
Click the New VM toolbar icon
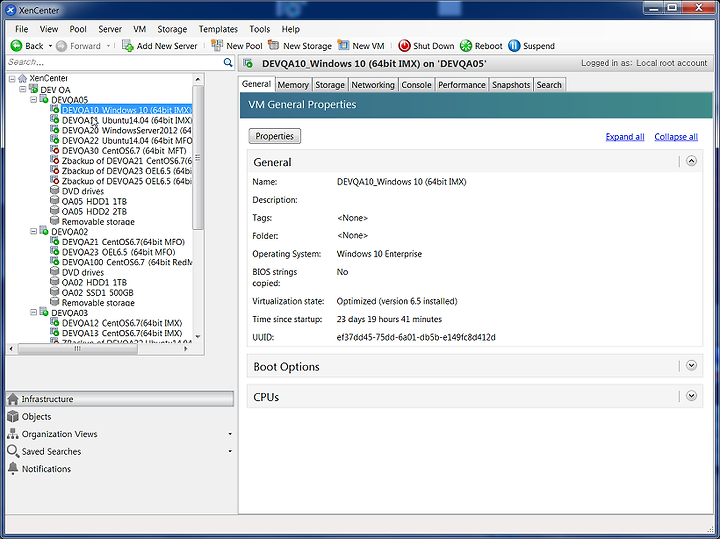pyautogui.click(x=343, y=45)
